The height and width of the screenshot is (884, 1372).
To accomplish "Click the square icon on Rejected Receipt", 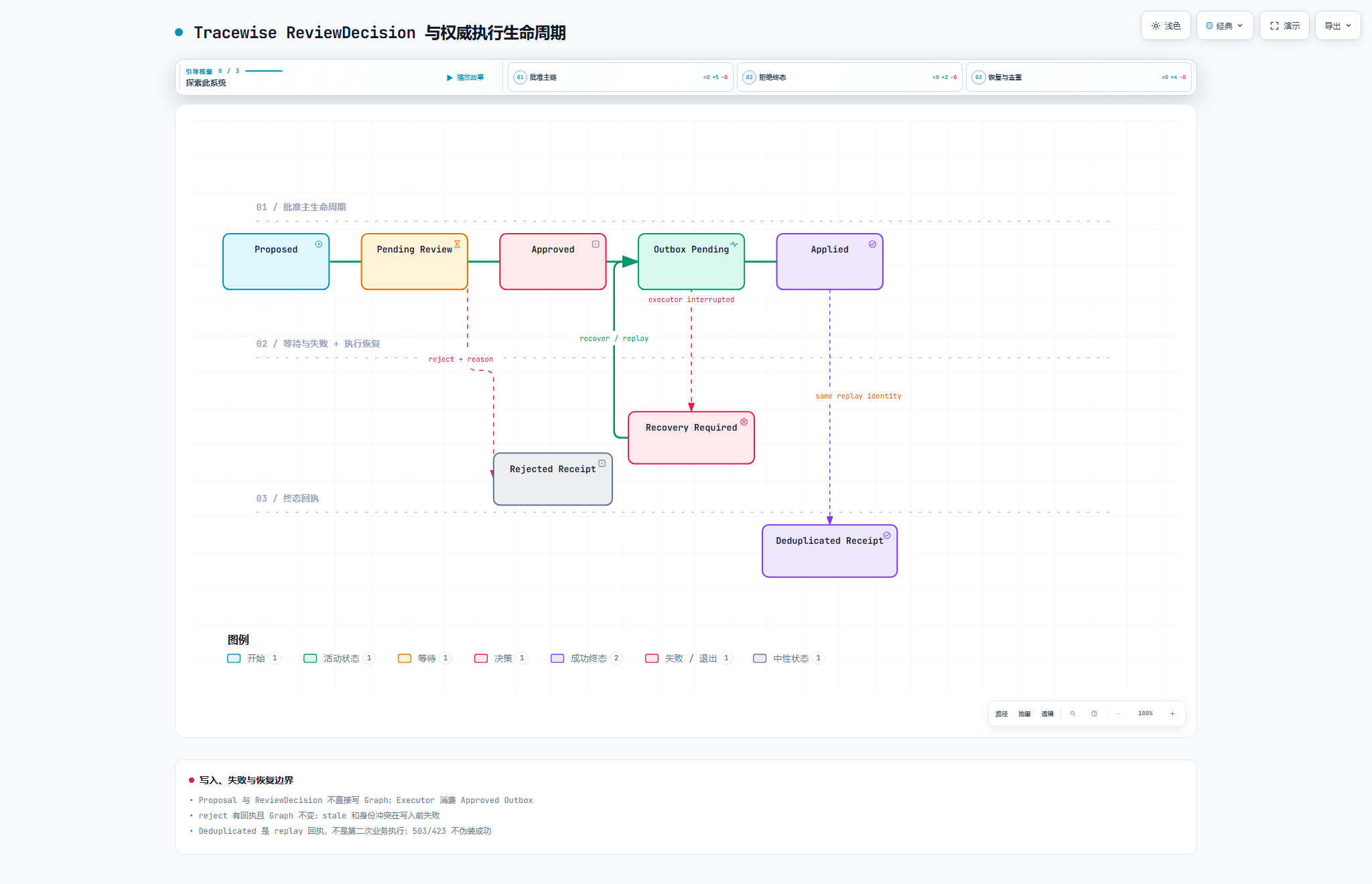I will [602, 463].
